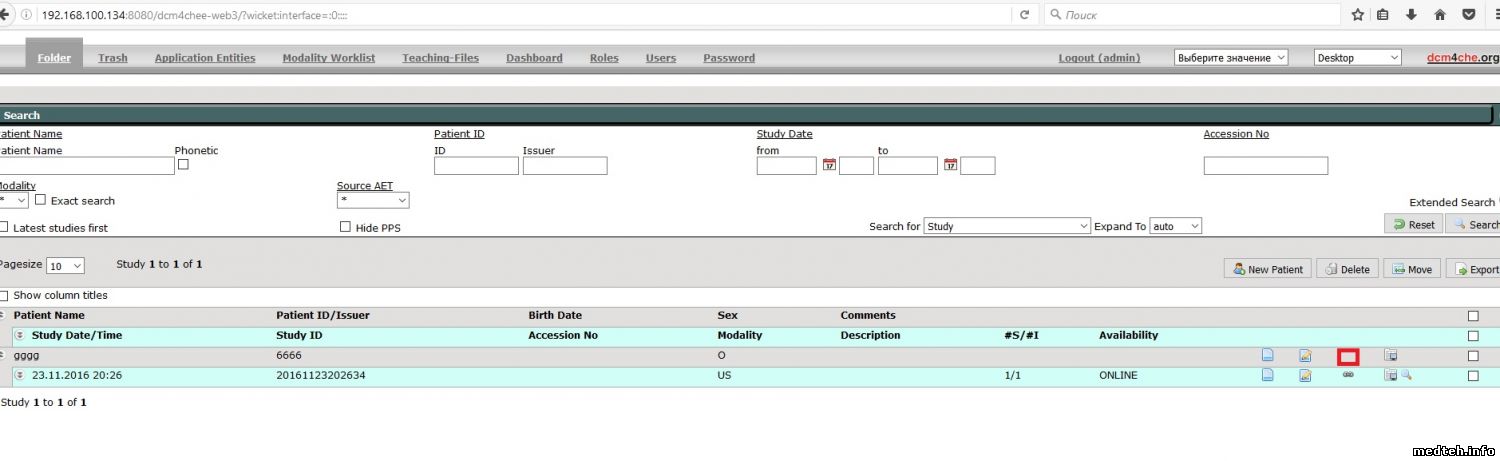Open the Pagesize dropdown

tap(65, 266)
